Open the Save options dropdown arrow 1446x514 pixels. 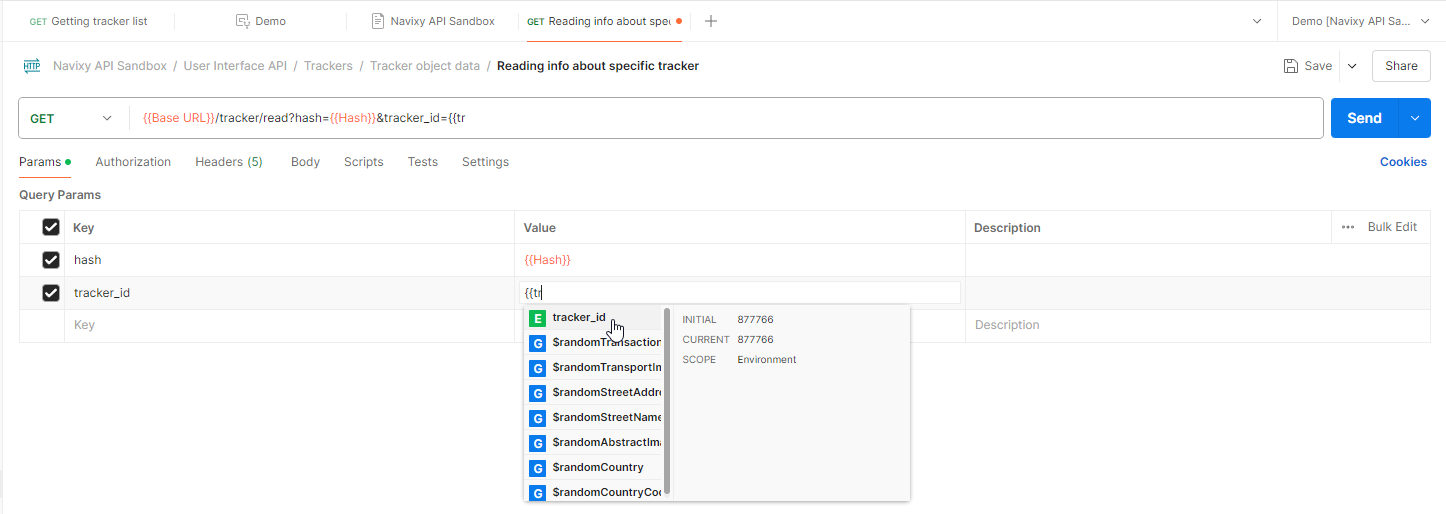(x=1352, y=66)
